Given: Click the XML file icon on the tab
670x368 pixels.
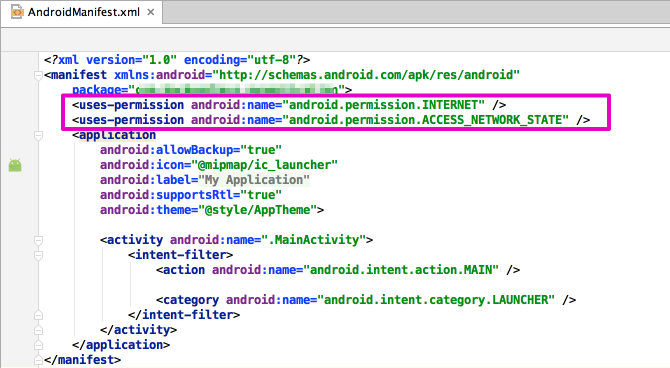Looking at the screenshot, I should [17, 12].
